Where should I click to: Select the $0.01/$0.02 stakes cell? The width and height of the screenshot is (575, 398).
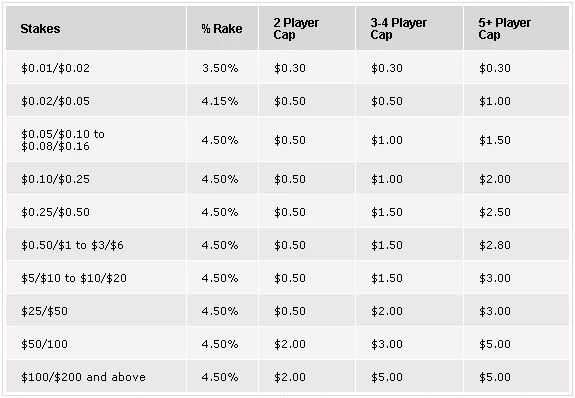[x=96, y=67]
